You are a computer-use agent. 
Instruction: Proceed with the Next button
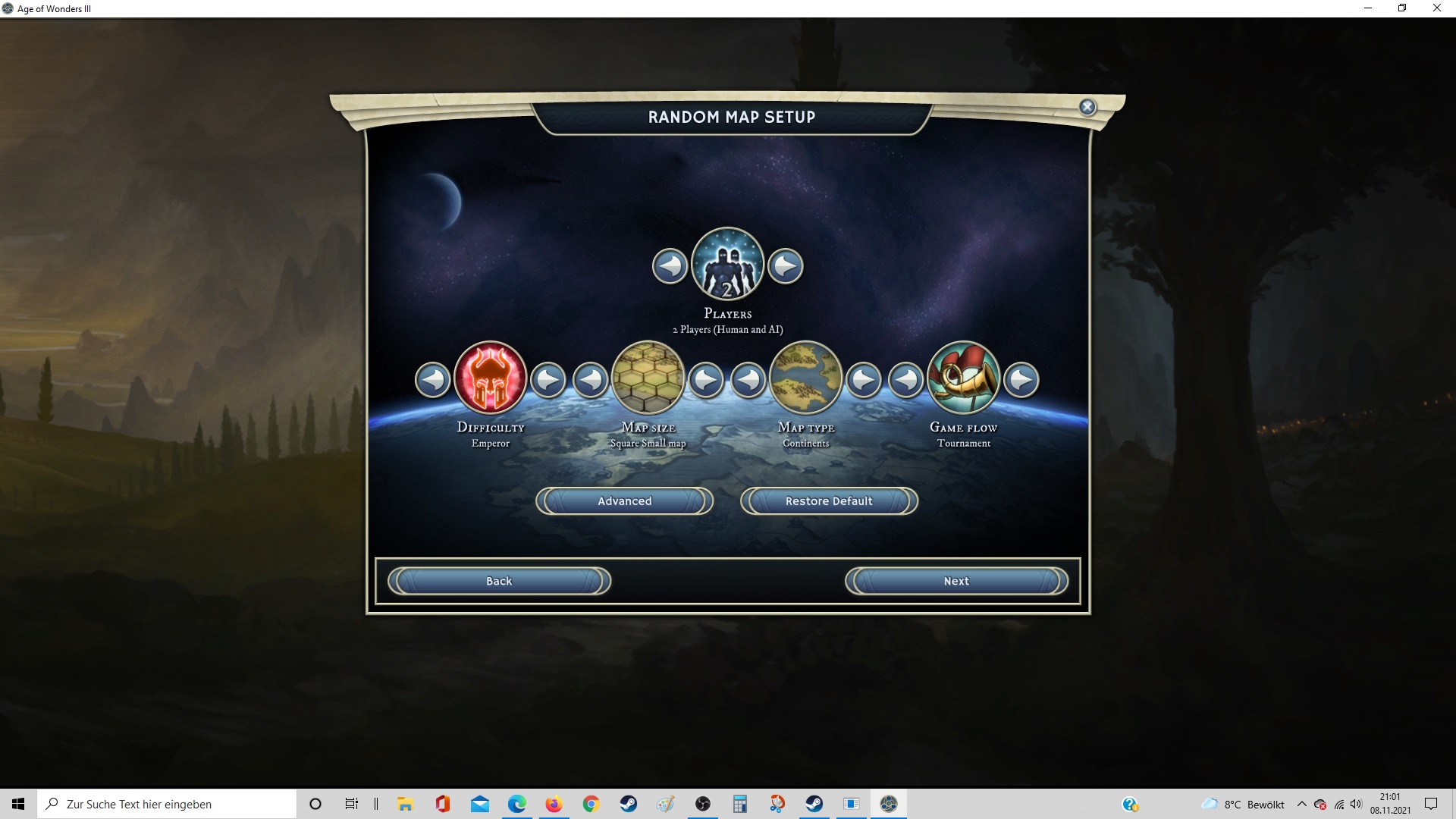(956, 581)
